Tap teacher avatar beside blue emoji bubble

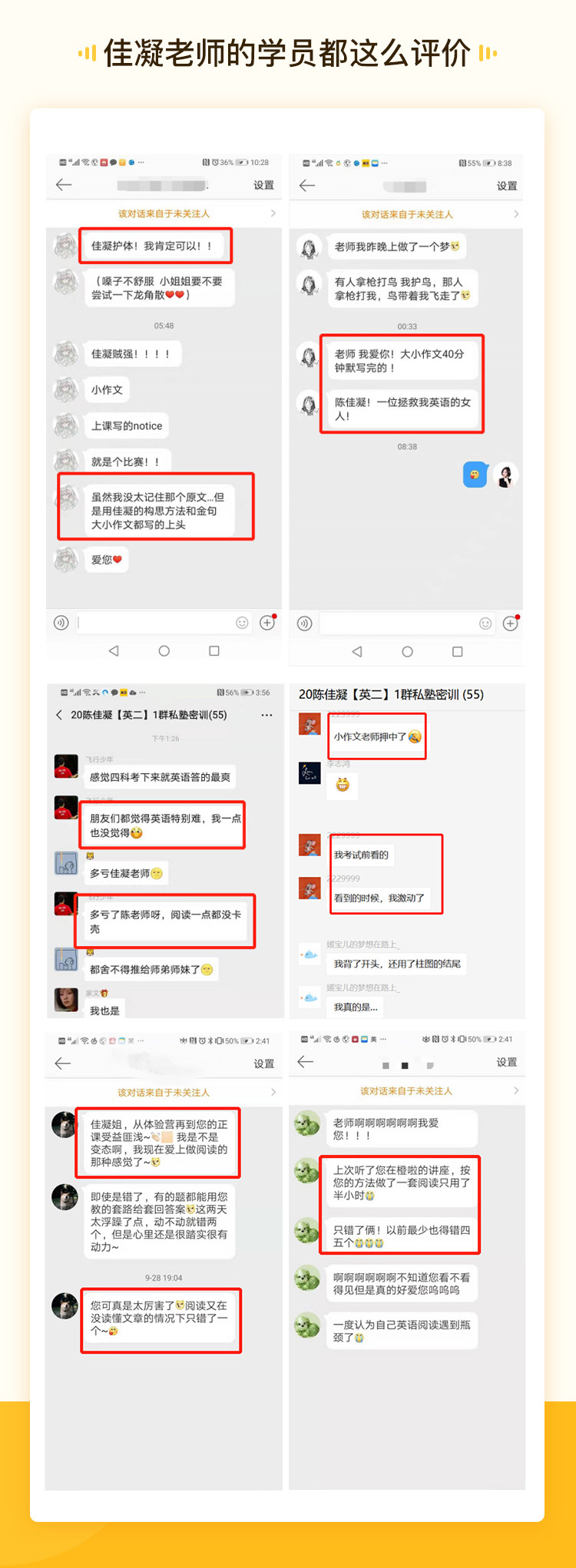(x=506, y=475)
